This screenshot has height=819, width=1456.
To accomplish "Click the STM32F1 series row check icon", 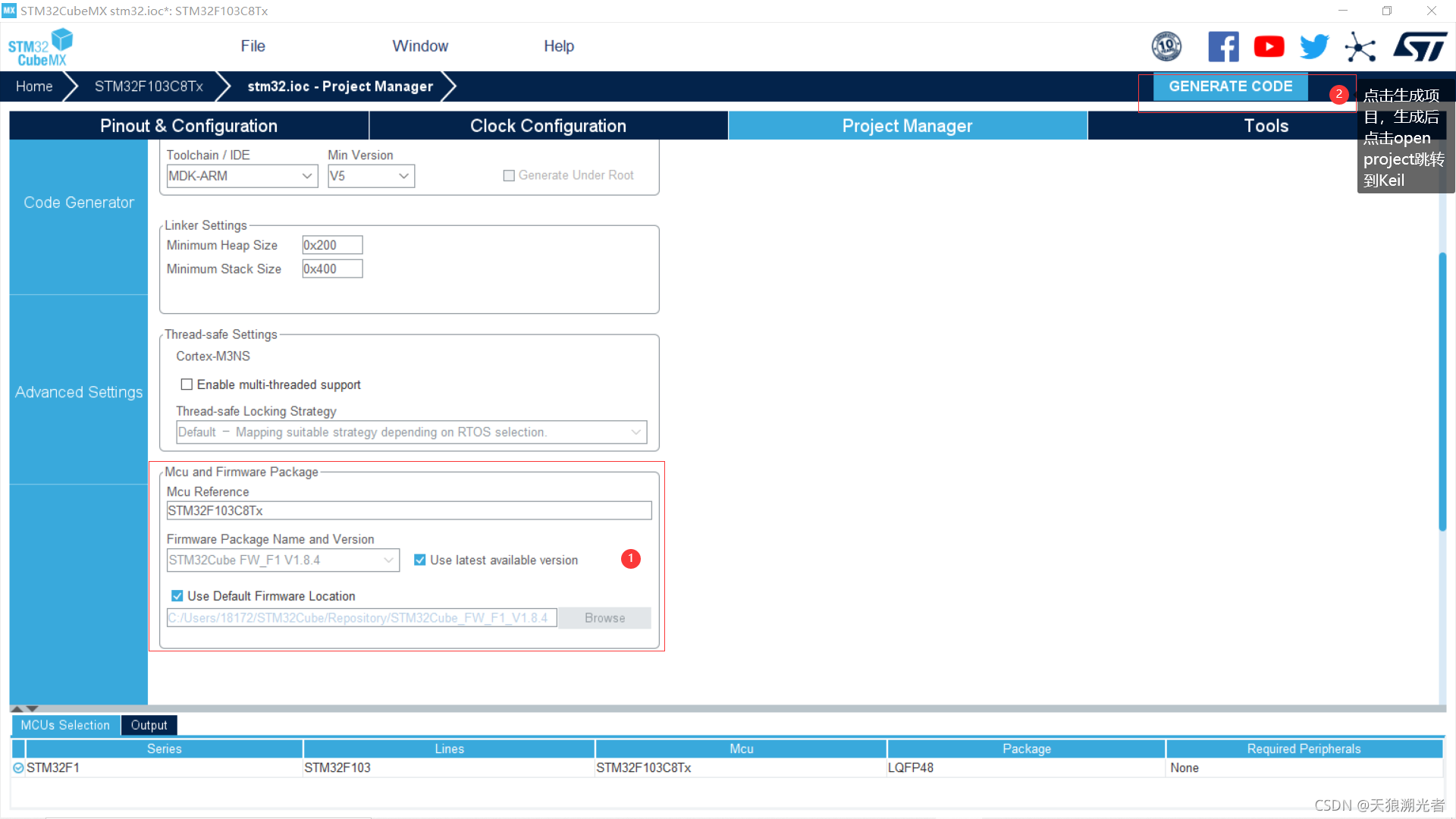I will point(18,768).
